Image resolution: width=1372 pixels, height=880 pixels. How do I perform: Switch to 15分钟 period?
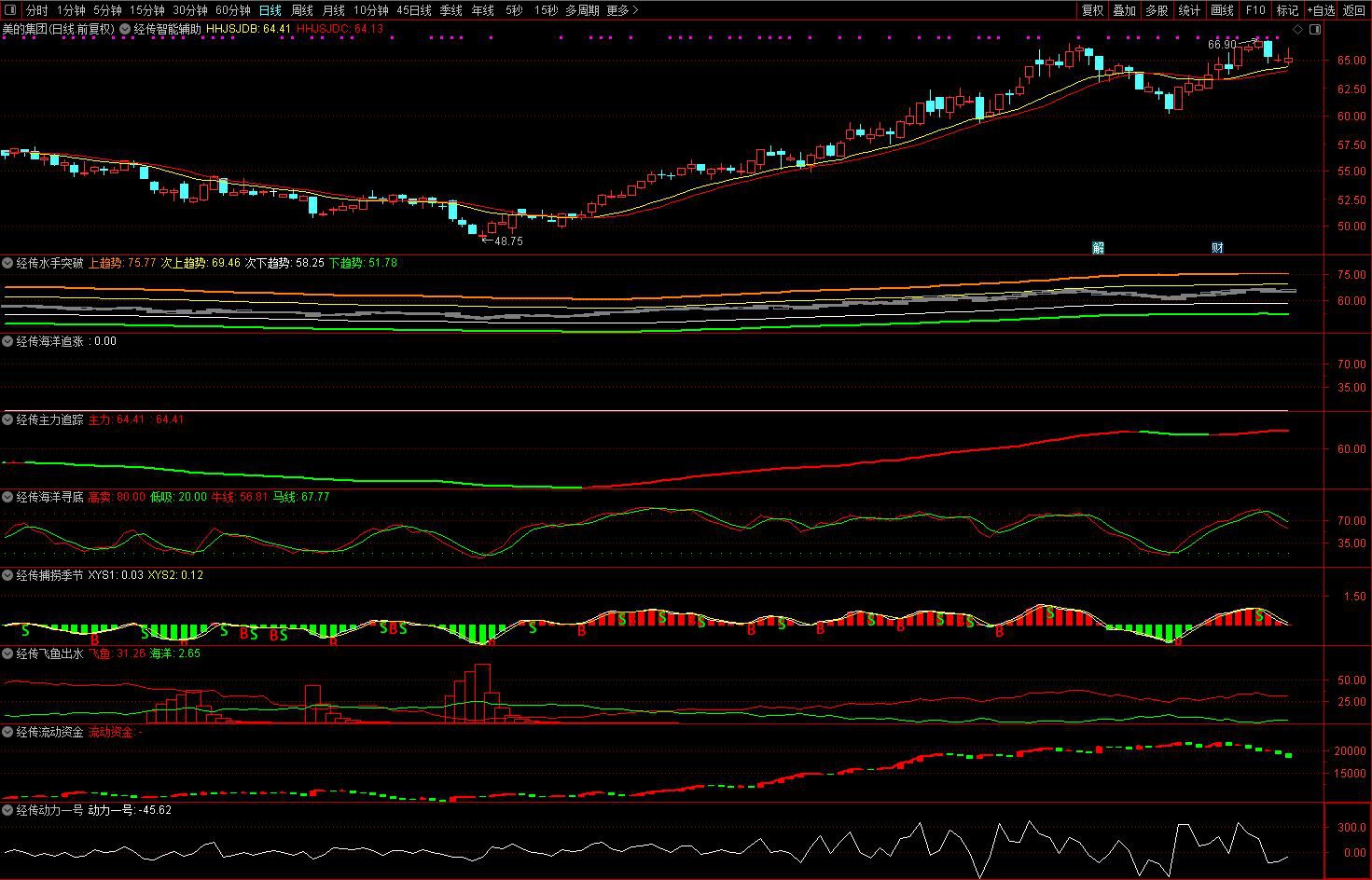click(146, 10)
